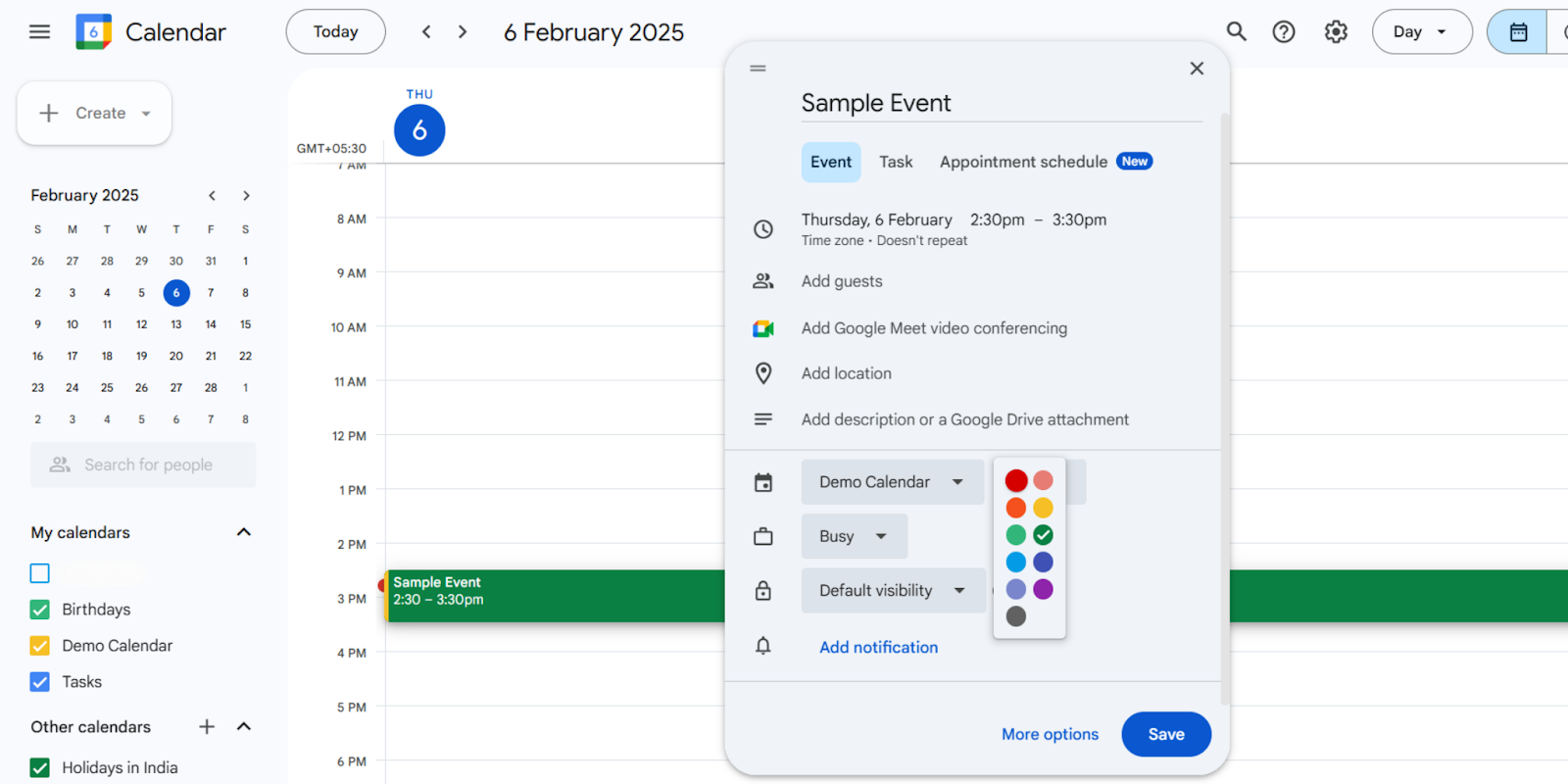This screenshot has height=784, width=1568.
Task: Uncheck Holidays in India calendar
Action: [x=39, y=767]
